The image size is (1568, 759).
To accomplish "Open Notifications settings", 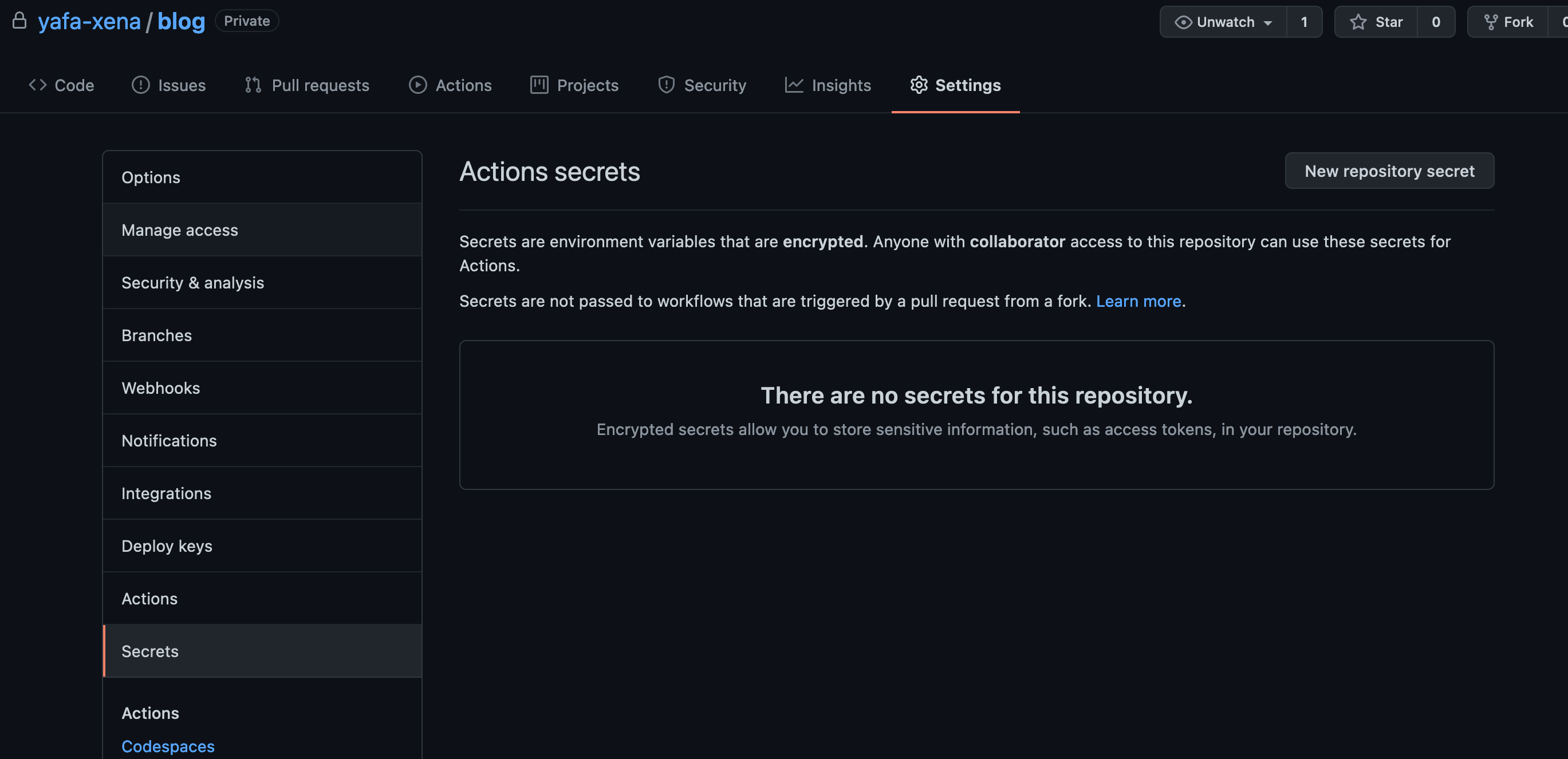I will [x=262, y=440].
